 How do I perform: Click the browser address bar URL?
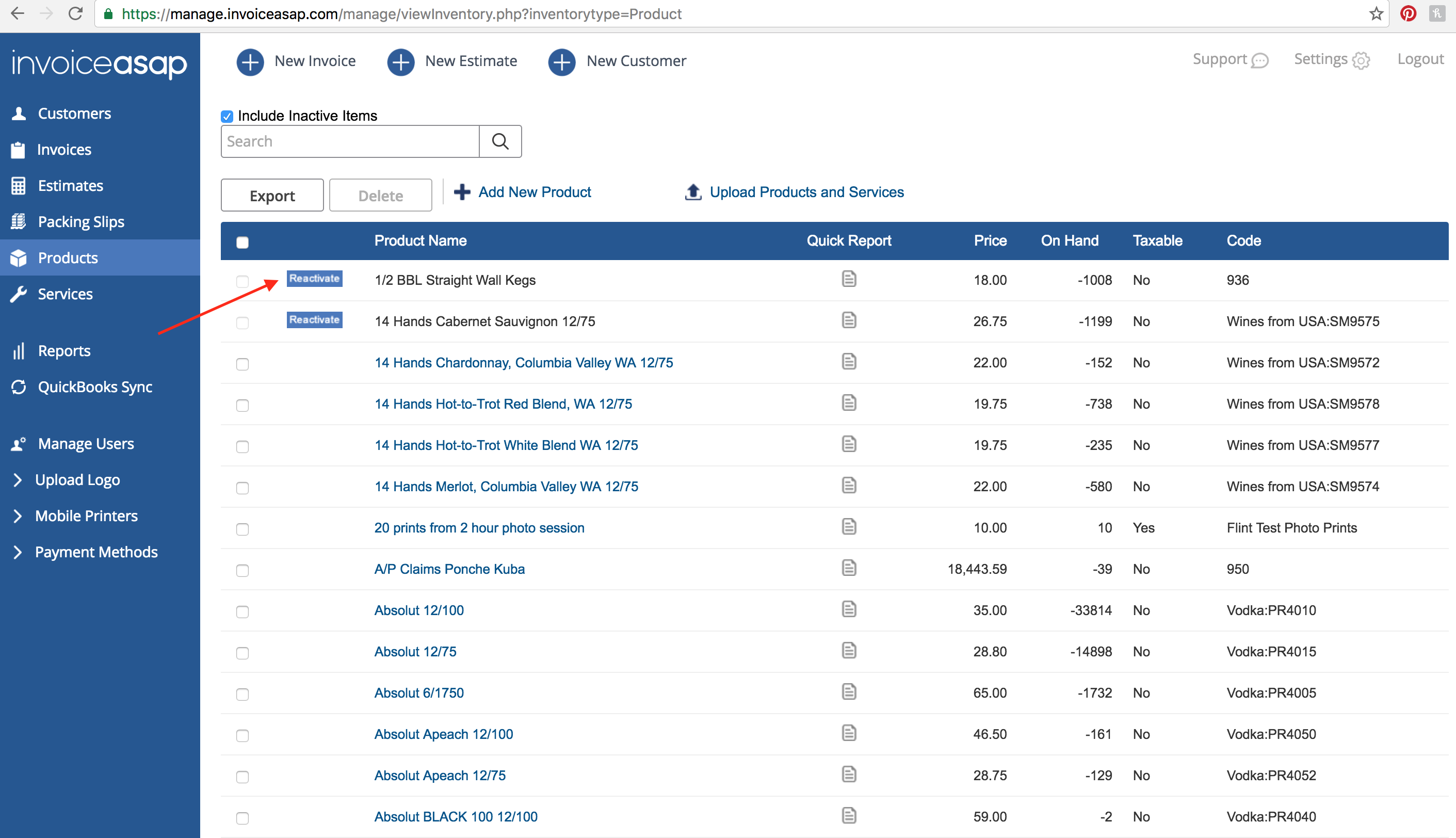click(x=402, y=14)
